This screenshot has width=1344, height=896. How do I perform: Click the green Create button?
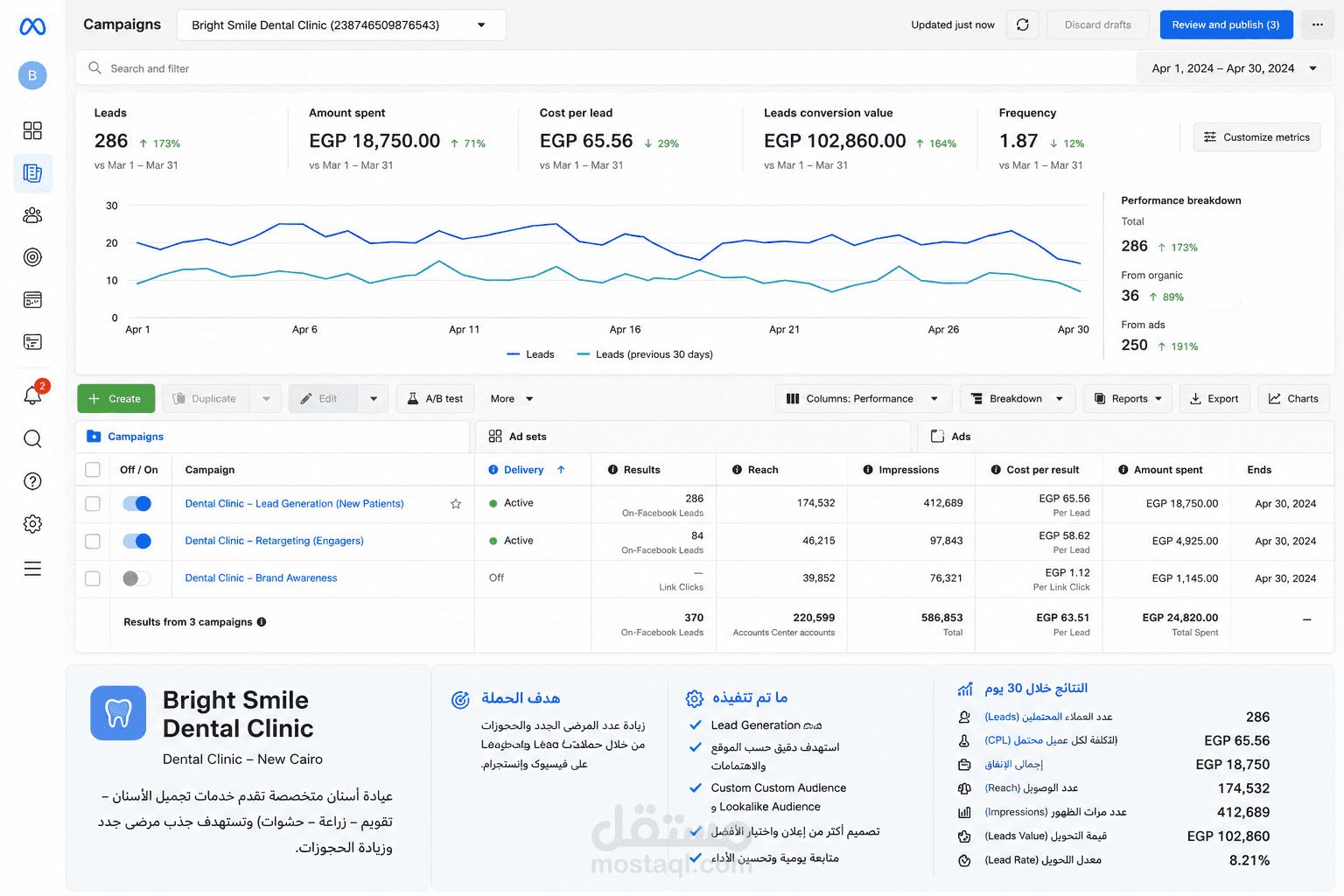pyautogui.click(x=116, y=399)
